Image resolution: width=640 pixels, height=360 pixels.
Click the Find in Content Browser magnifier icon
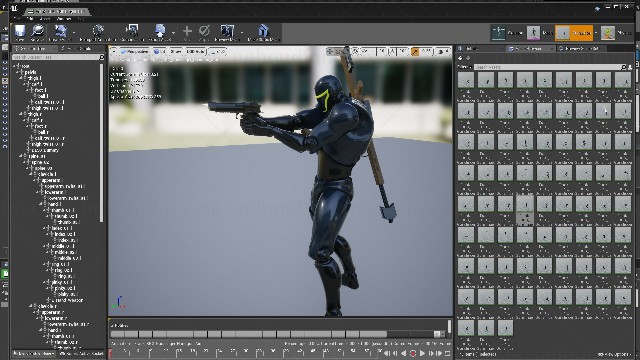point(38,31)
